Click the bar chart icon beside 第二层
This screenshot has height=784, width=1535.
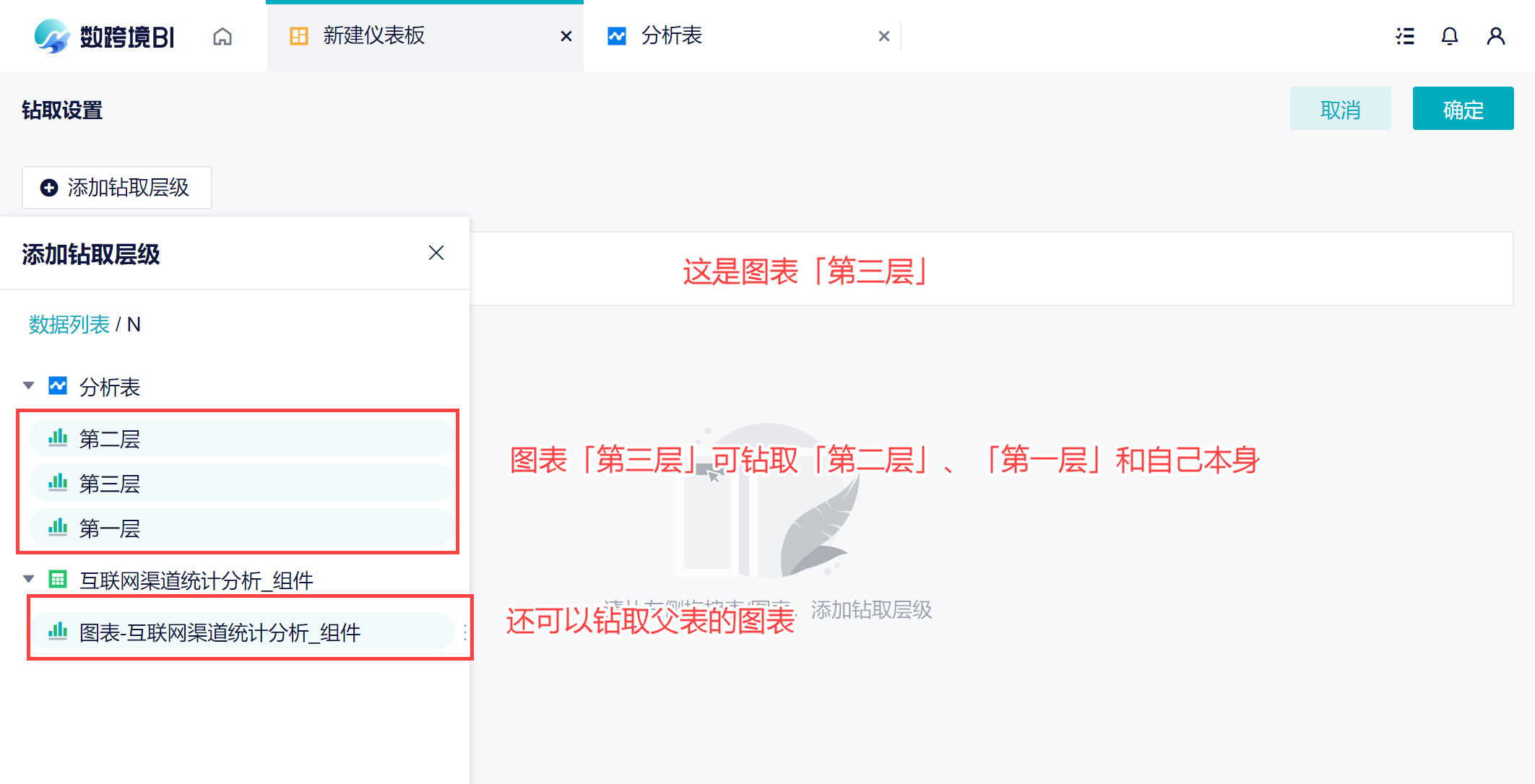pyautogui.click(x=58, y=438)
